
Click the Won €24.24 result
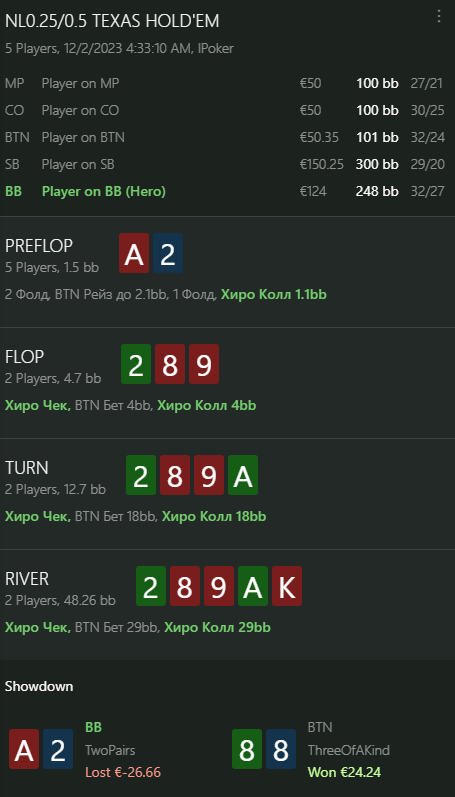click(x=344, y=773)
